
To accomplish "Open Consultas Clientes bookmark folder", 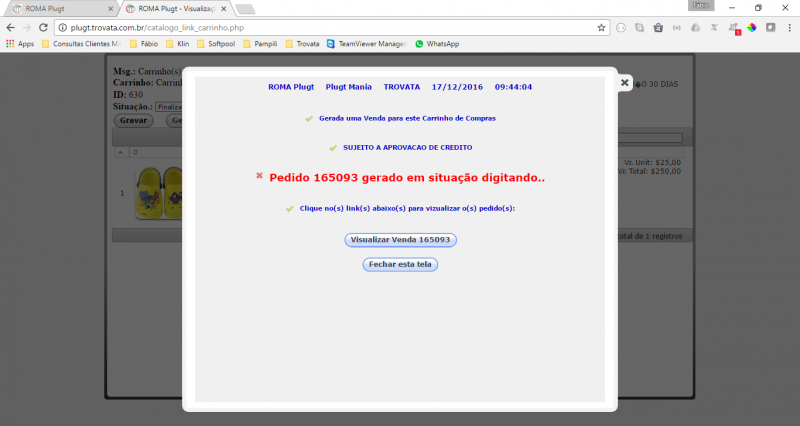I will [x=82, y=44].
